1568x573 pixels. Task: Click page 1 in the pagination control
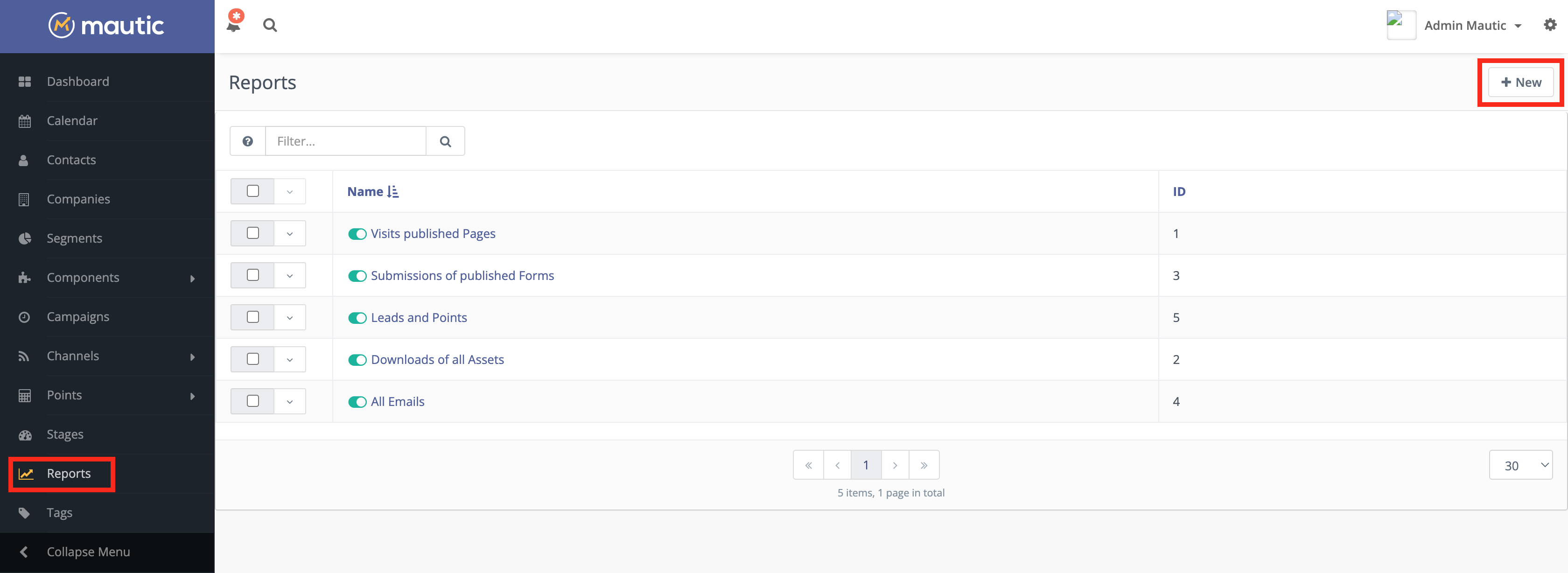(x=866, y=465)
